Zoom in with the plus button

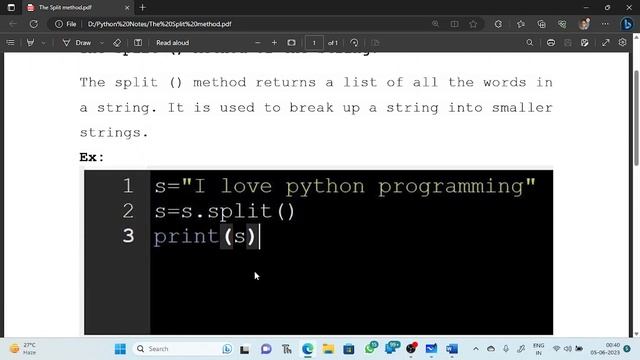(274, 42)
